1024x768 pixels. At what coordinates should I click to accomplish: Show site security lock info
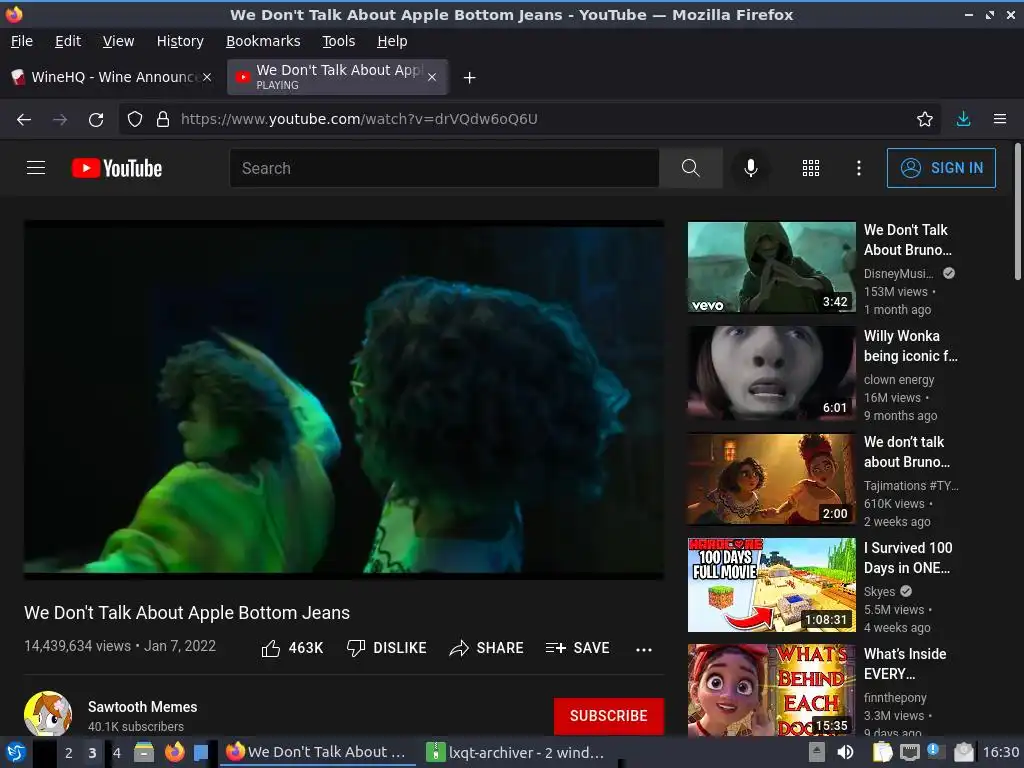(x=163, y=119)
